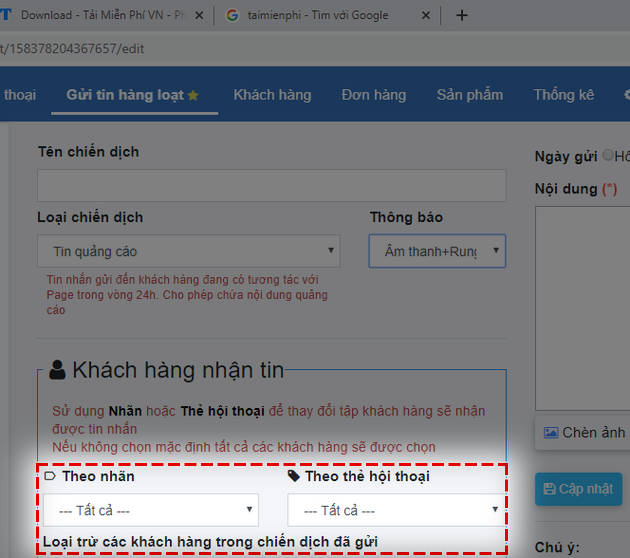Open the Theo thẻ hội thoại dropdown

click(x=396, y=510)
